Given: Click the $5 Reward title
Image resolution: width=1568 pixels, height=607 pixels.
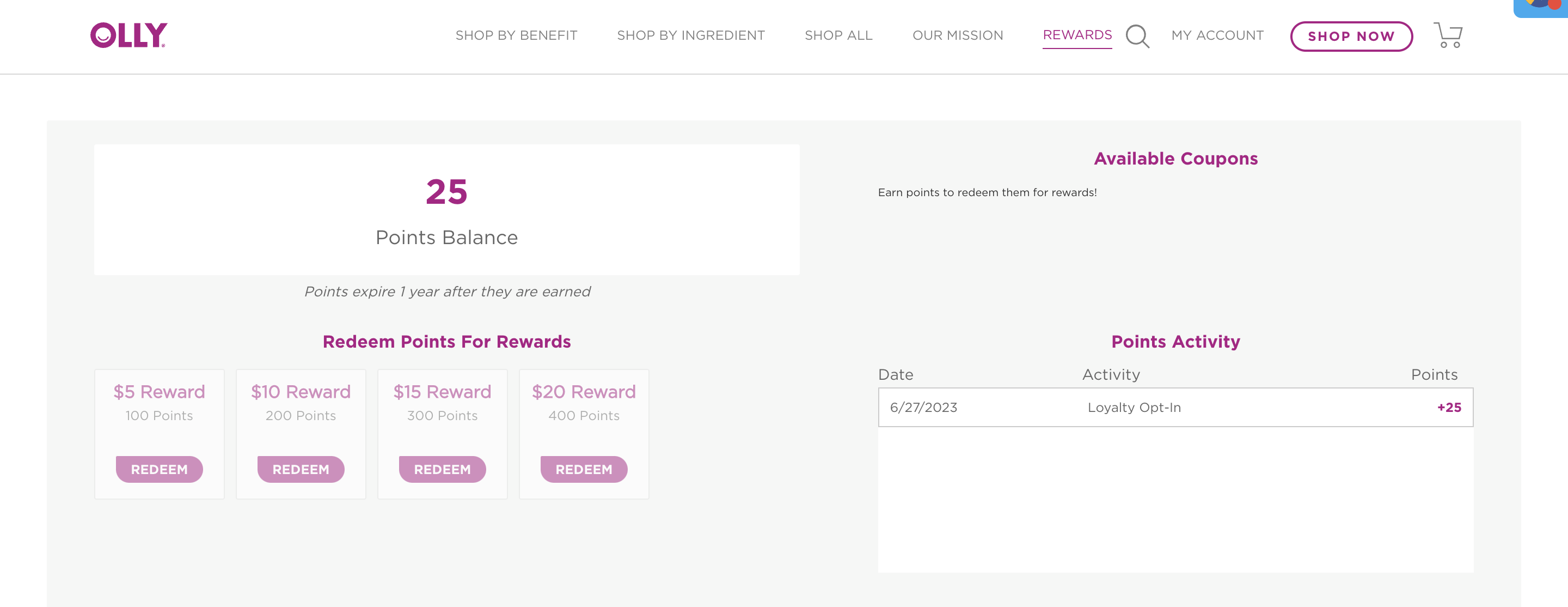Looking at the screenshot, I should tap(160, 392).
